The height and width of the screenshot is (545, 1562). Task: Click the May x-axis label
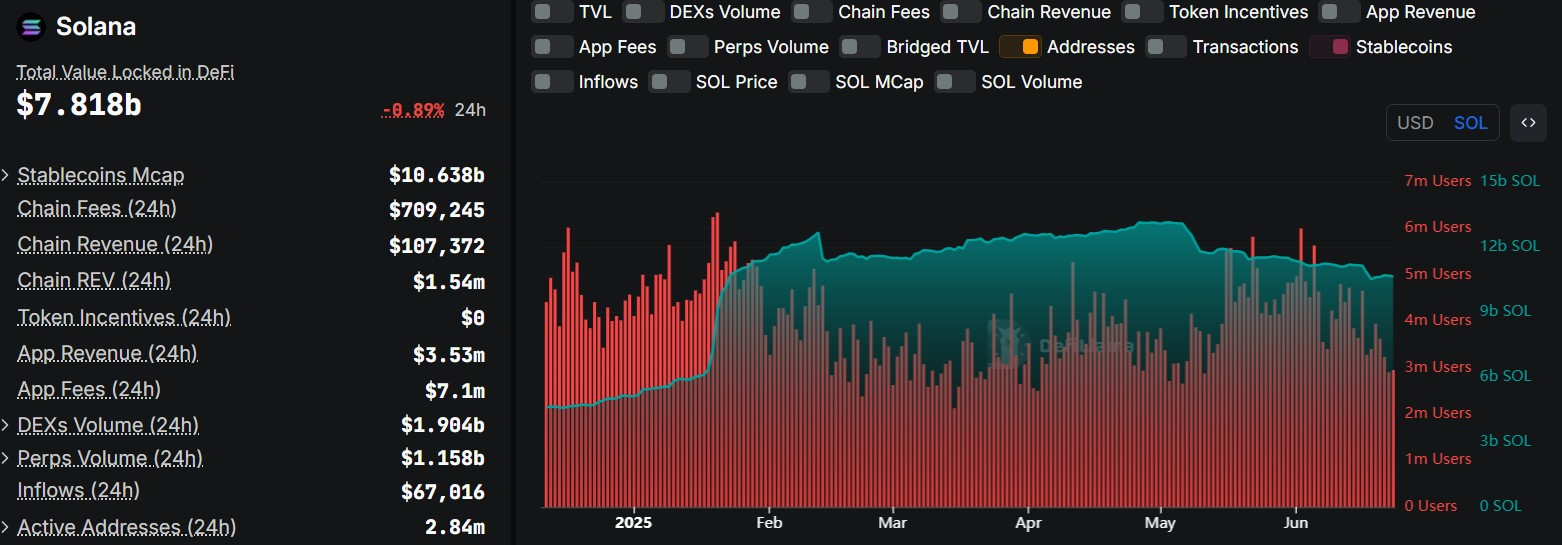pos(1160,523)
